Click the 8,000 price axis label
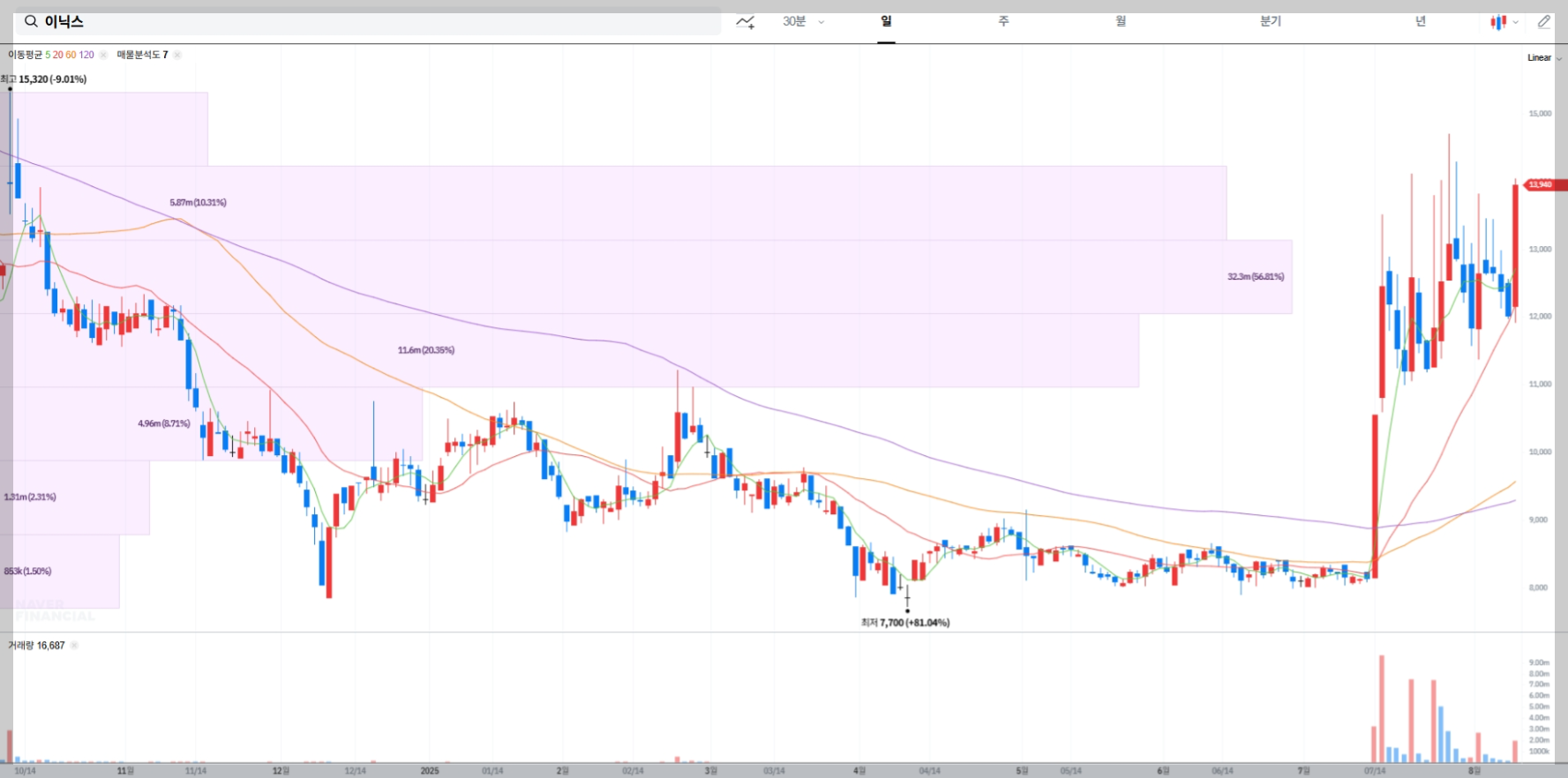Viewport: 1568px width, 778px height. click(1538, 587)
